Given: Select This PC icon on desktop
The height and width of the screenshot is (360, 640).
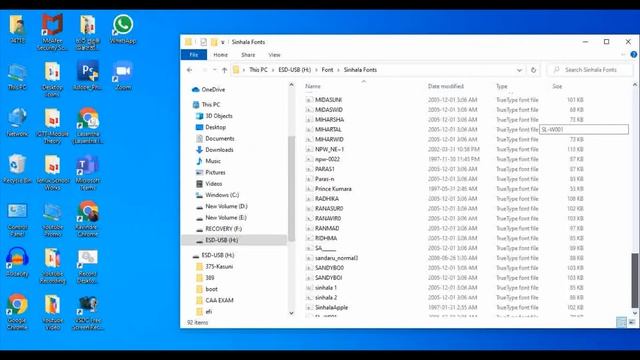Looking at the screenshot, I should point(17,77).
